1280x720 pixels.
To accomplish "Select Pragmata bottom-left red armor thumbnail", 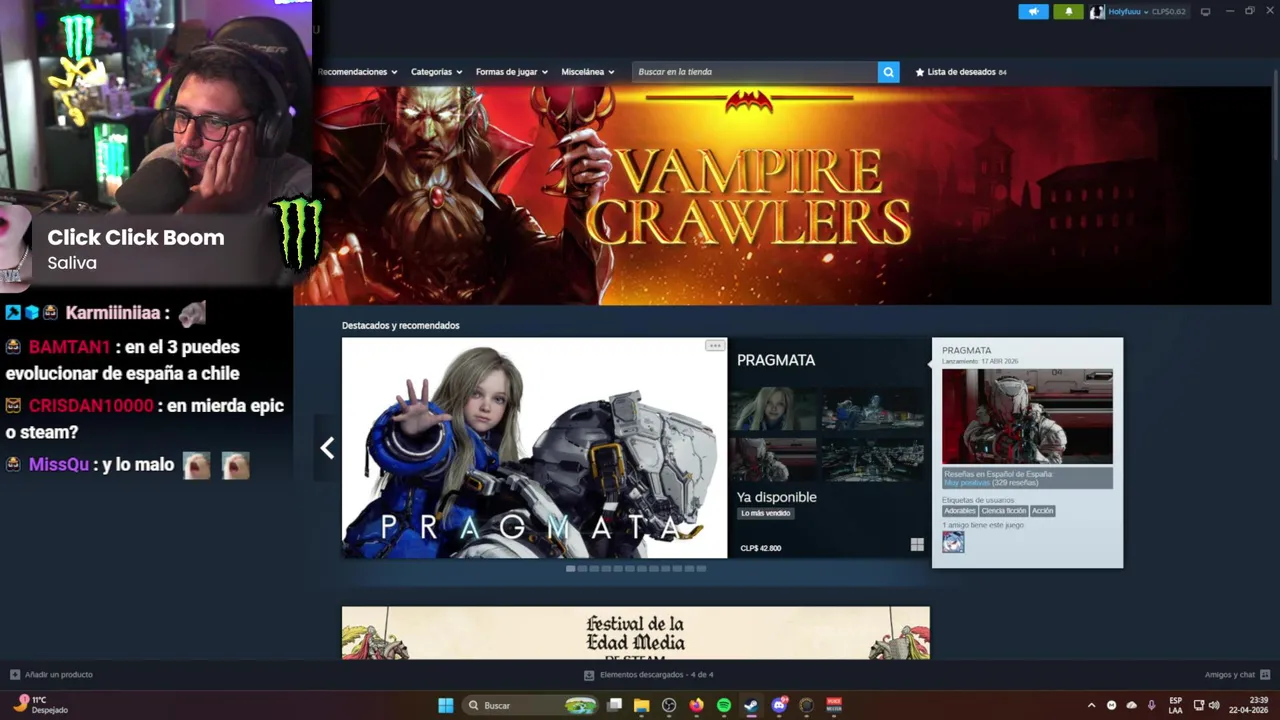I will [773, 459].
